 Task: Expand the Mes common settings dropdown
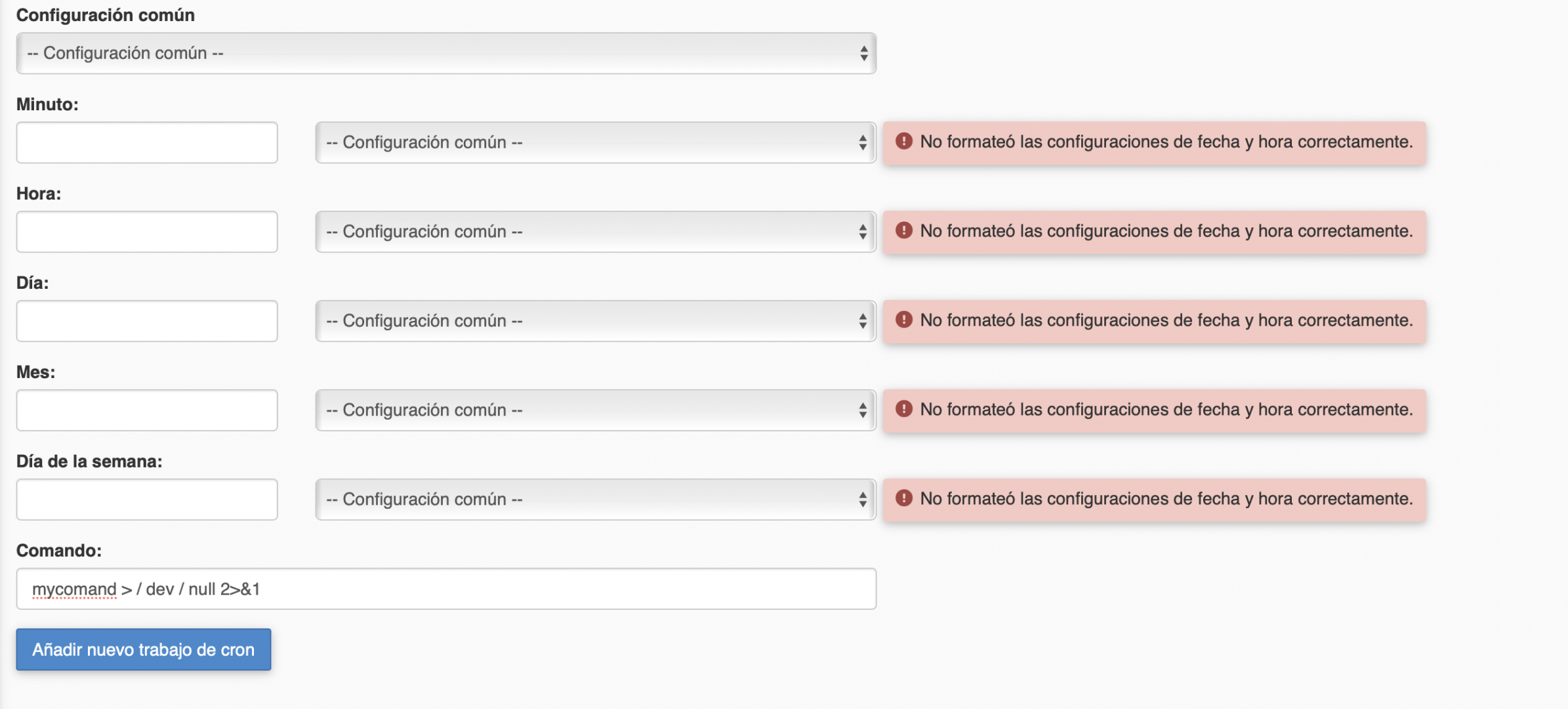596,410
